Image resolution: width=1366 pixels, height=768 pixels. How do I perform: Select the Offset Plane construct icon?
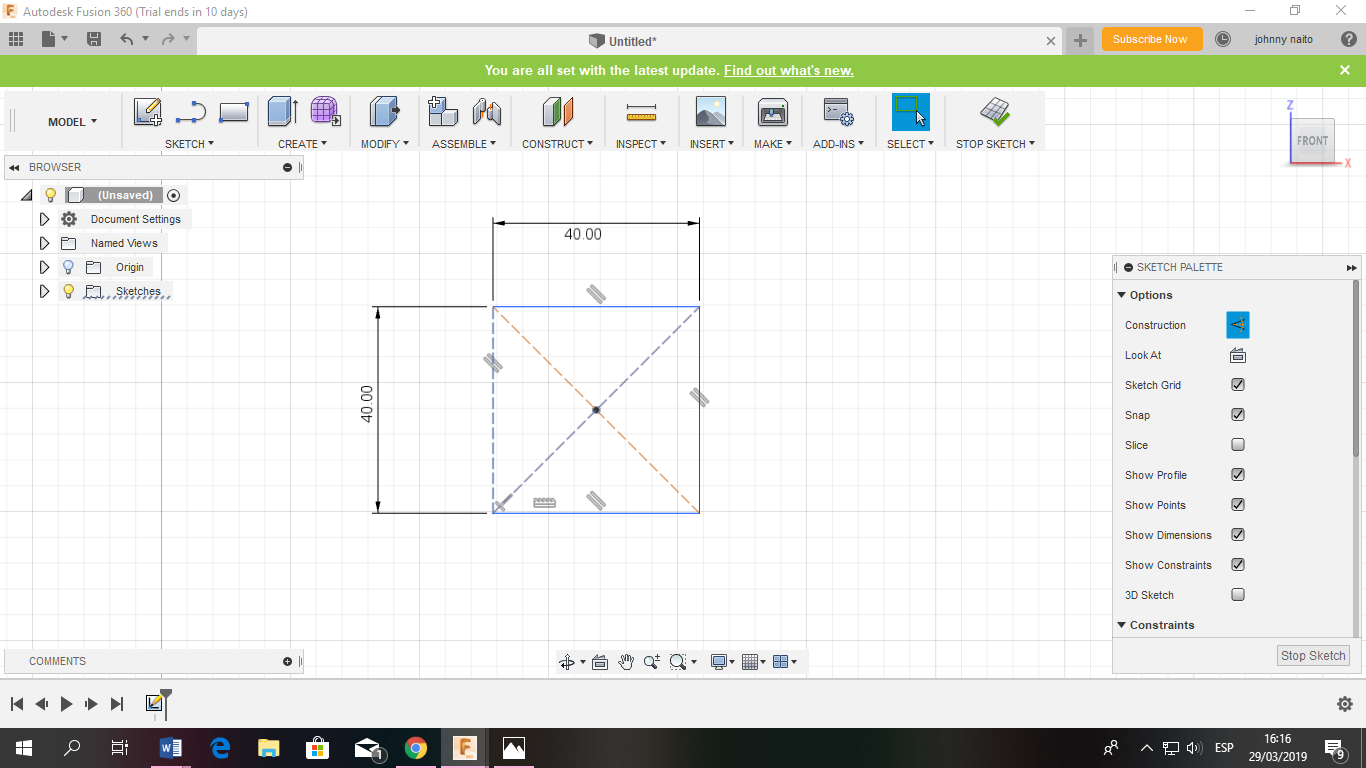tap(558, 111)
